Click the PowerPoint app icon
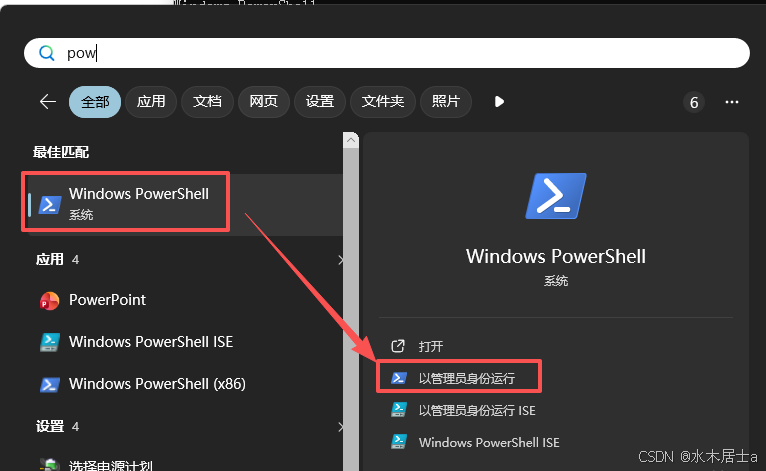This screenshot has width=766, height=471. (49, 301)
